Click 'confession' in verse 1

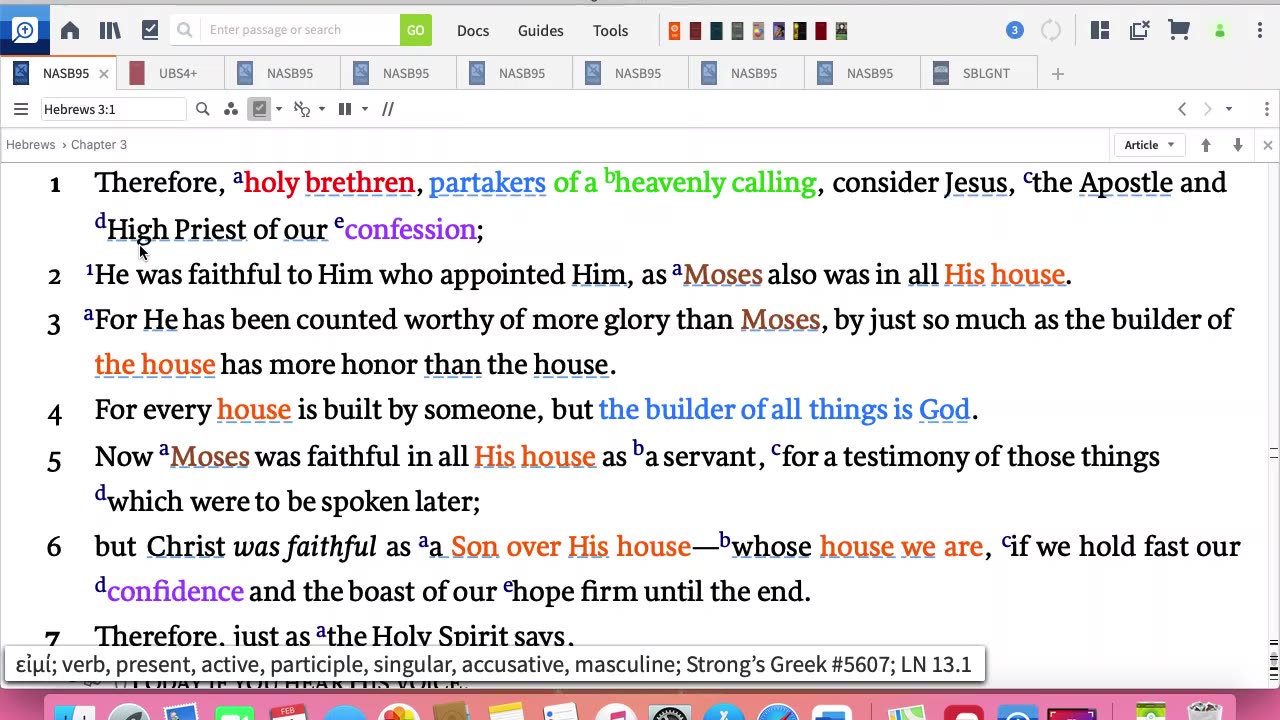[410, 229]
